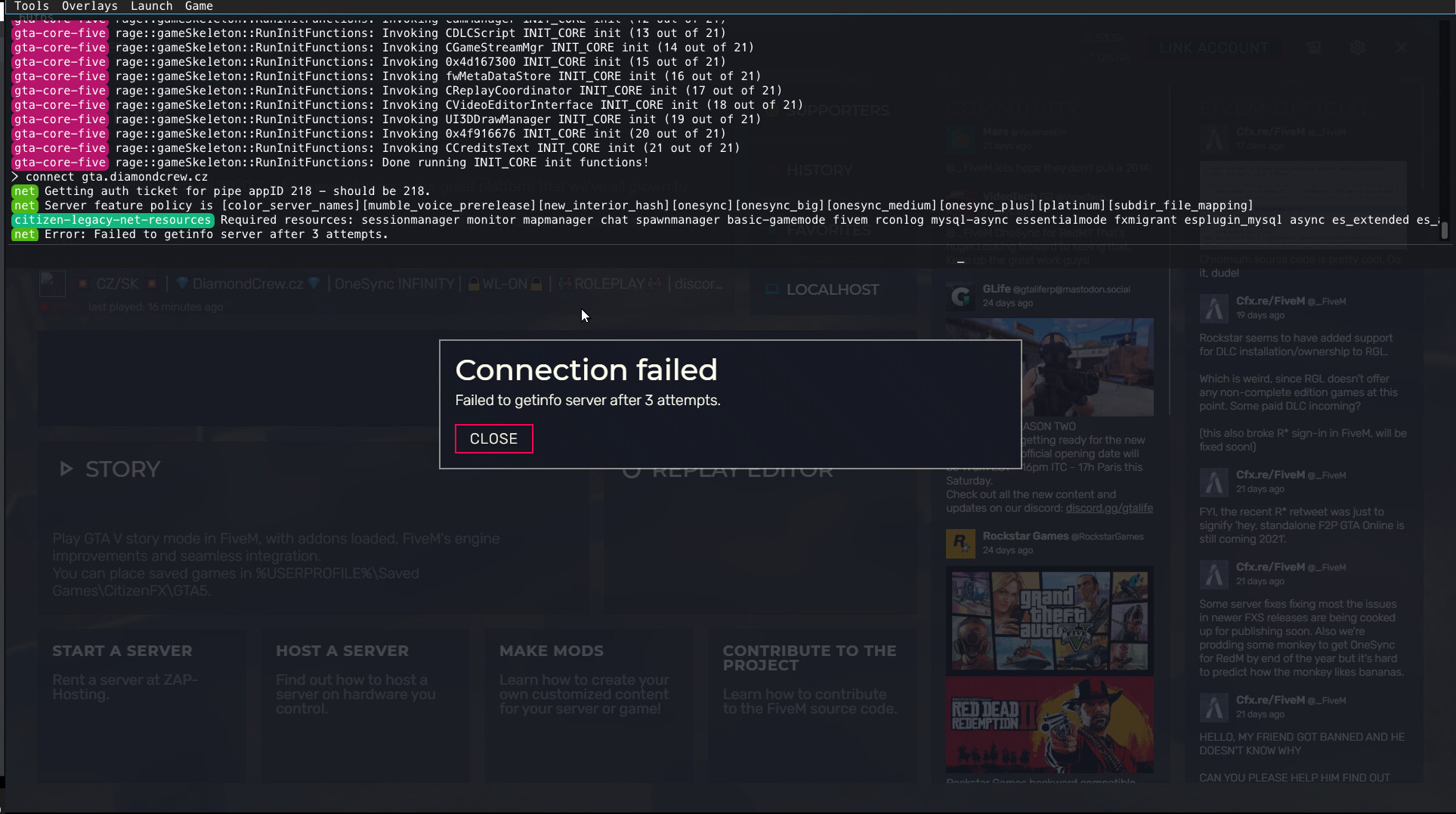Select the HISTORY tab

(x=819, y=170)
